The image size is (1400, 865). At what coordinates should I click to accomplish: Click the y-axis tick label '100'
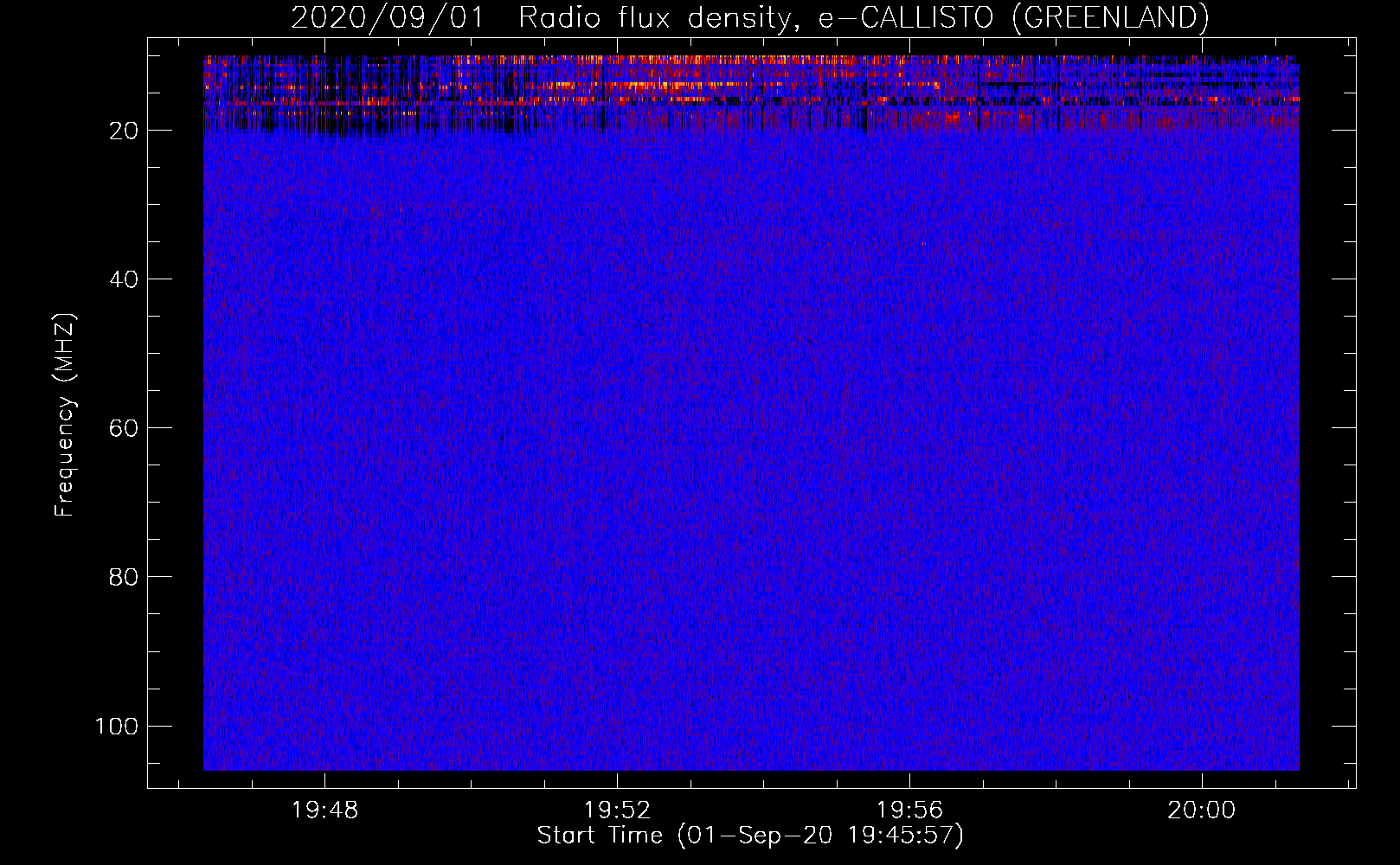click(x=117, y=726)
